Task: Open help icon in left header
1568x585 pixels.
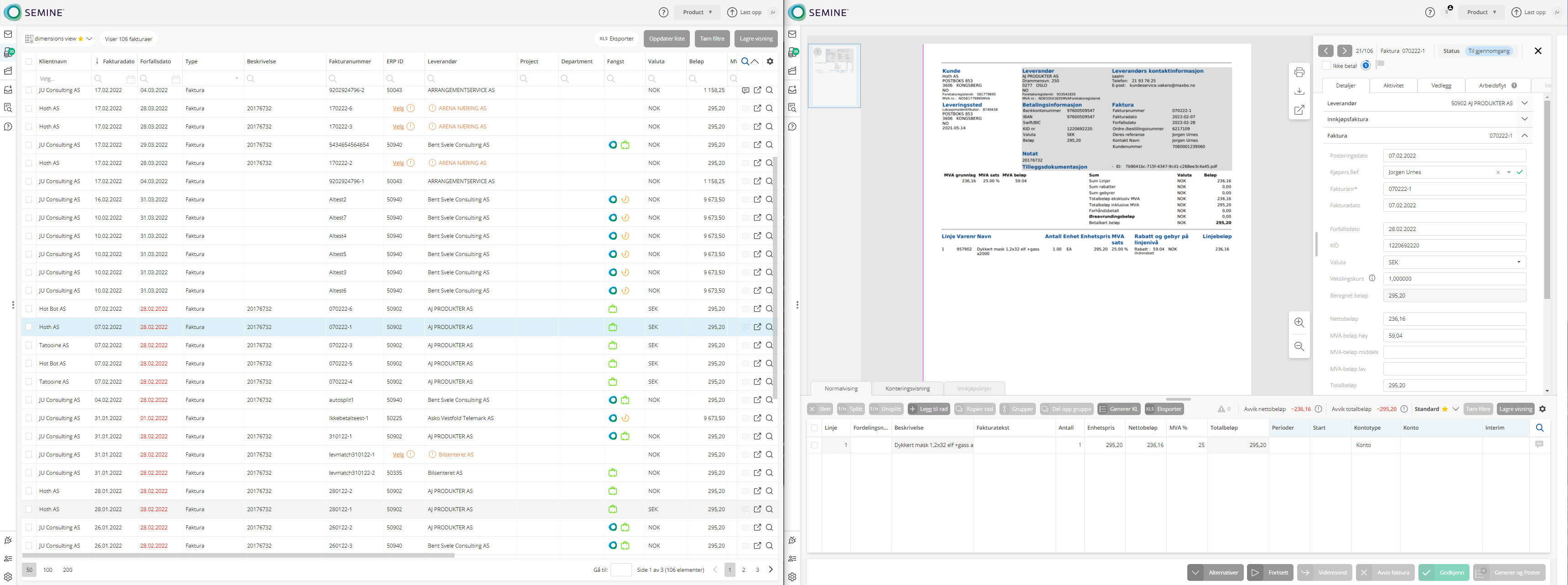Action: (663, 12)
